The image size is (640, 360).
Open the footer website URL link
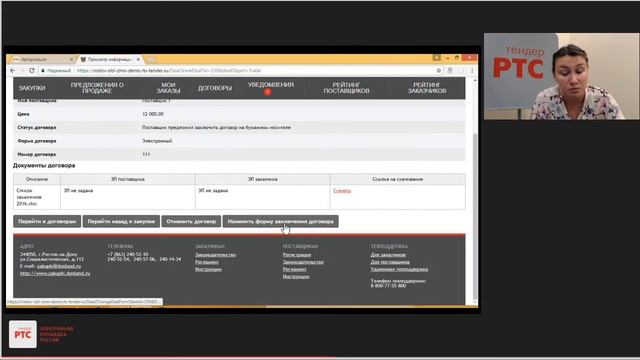pos(55,273)
